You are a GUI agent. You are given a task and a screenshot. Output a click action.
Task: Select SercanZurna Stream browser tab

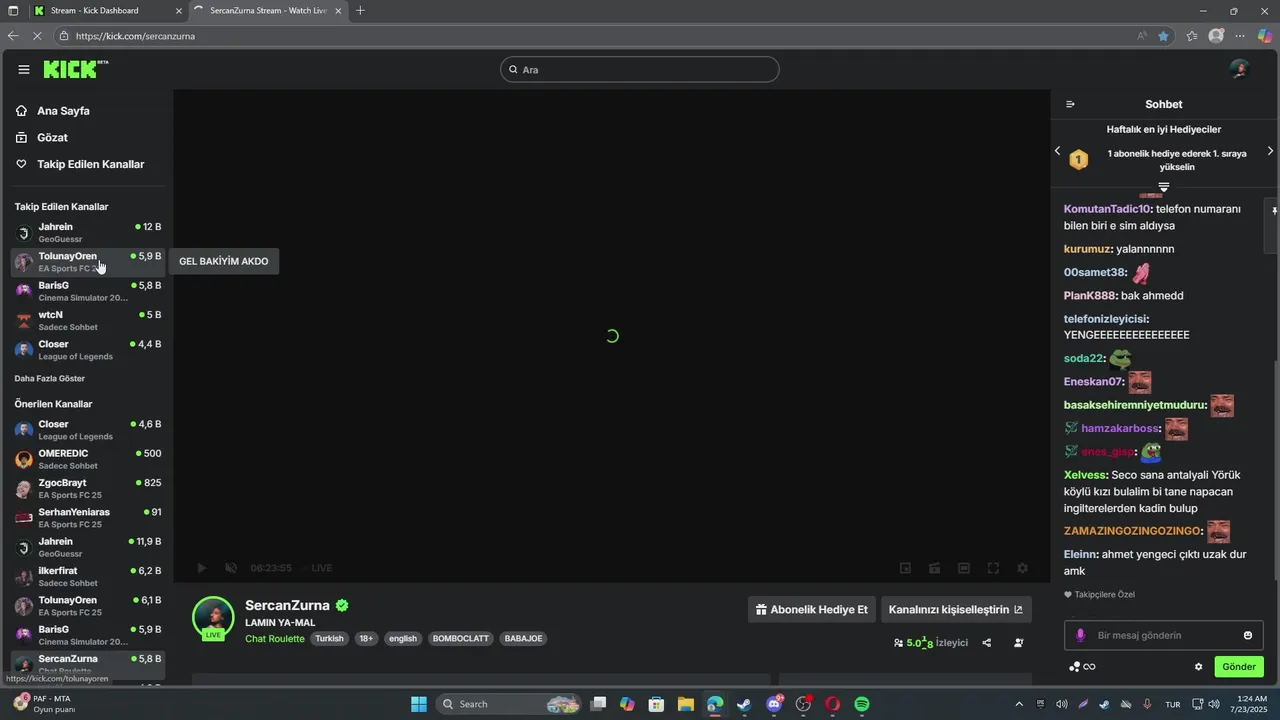click(265, 11)
